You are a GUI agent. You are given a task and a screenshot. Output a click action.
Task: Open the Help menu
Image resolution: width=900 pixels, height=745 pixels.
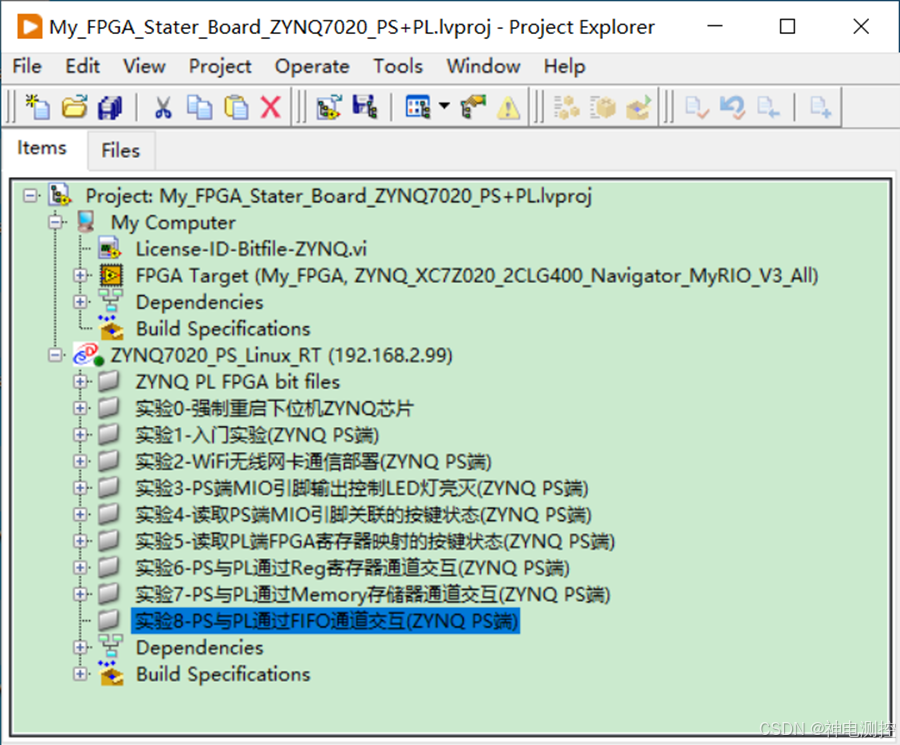[564, 67]
